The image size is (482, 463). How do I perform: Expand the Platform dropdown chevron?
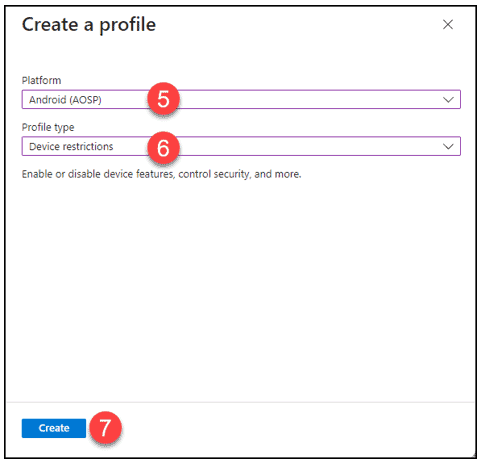[448, 100]
